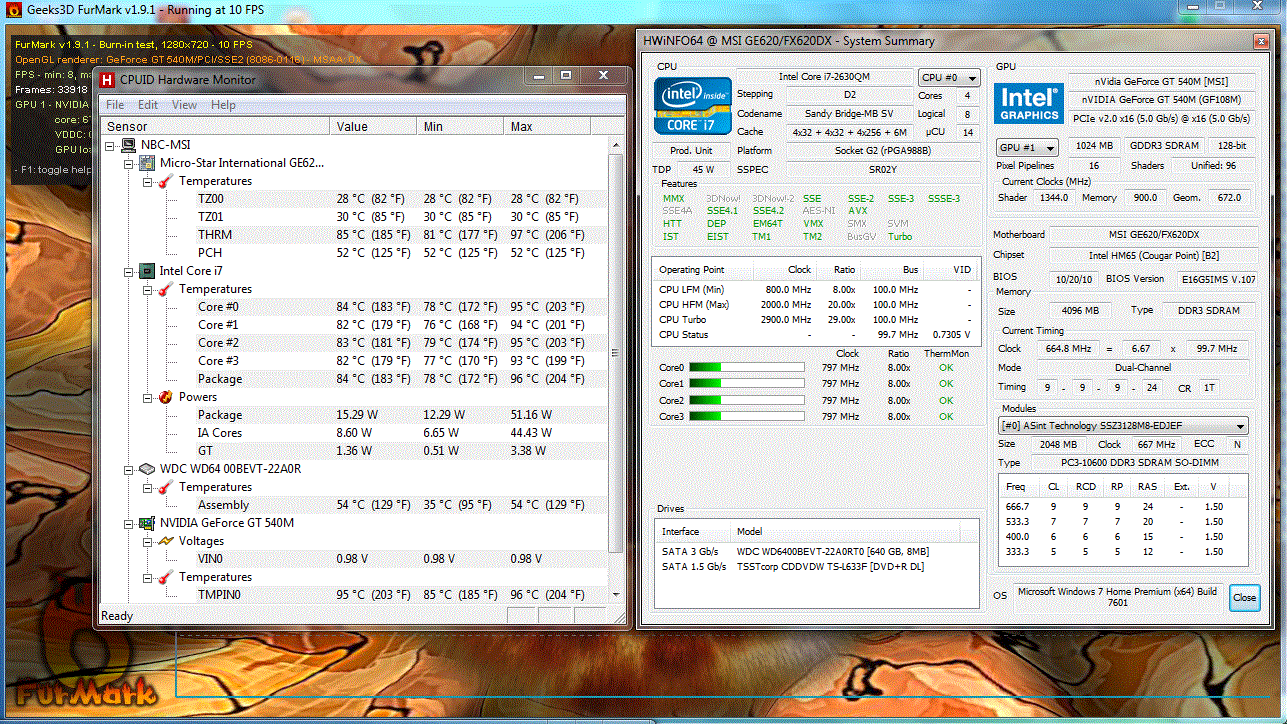Click the NVIDIA GeForce GT 540M card icon in the tree
1287x724 pixels.
(x=147, y=523)
